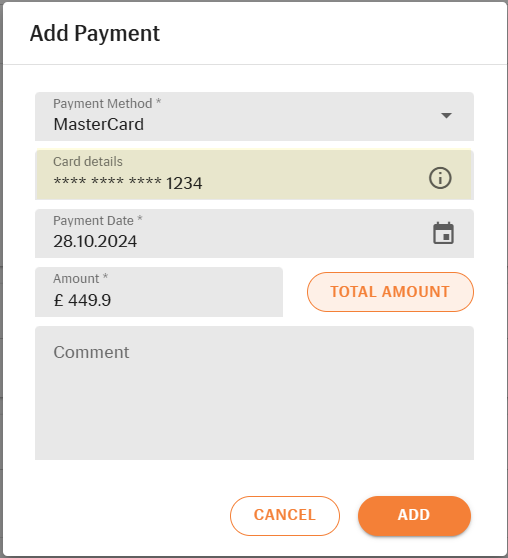Click the card details info icon
508x558 pixels.
440,178
